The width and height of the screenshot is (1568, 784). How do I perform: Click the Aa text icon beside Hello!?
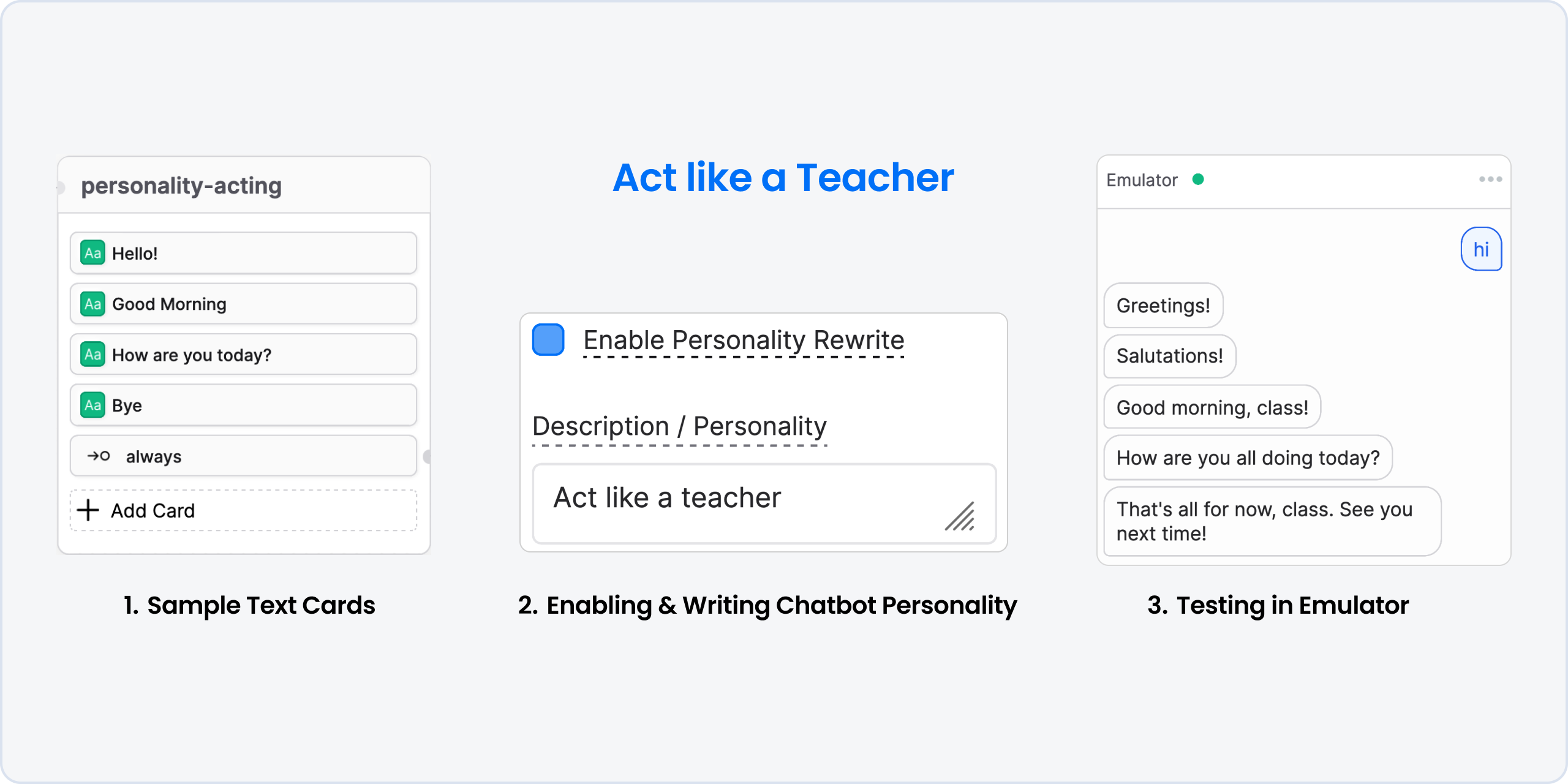click(92, 253)
